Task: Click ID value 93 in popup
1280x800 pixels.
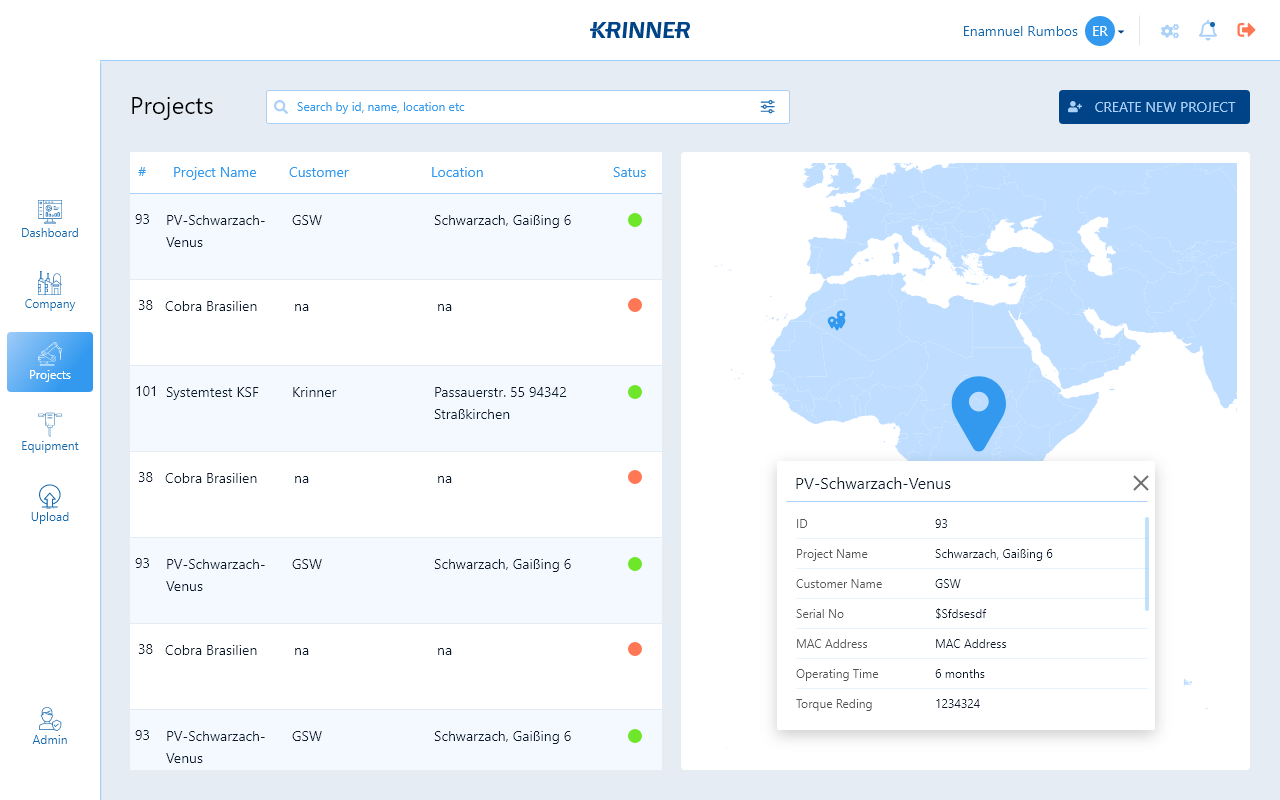Action: click(941, 524)
